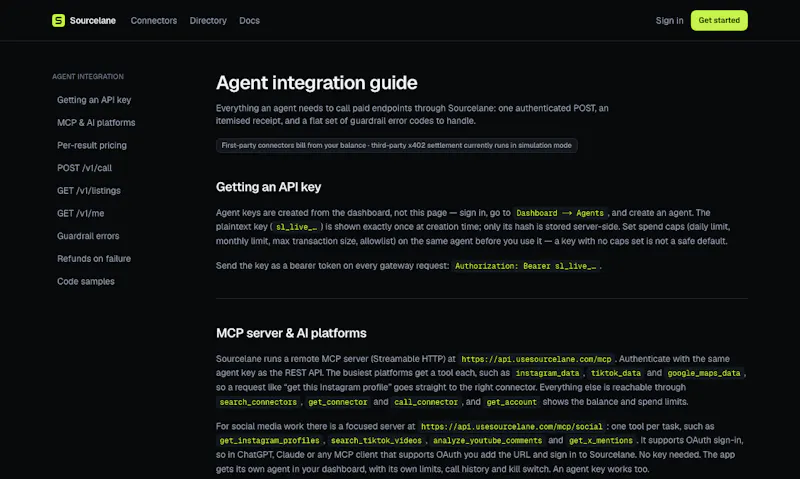Click the call_connector code tag
This screenshot has width=800, height=479.
tap(426, 402)
